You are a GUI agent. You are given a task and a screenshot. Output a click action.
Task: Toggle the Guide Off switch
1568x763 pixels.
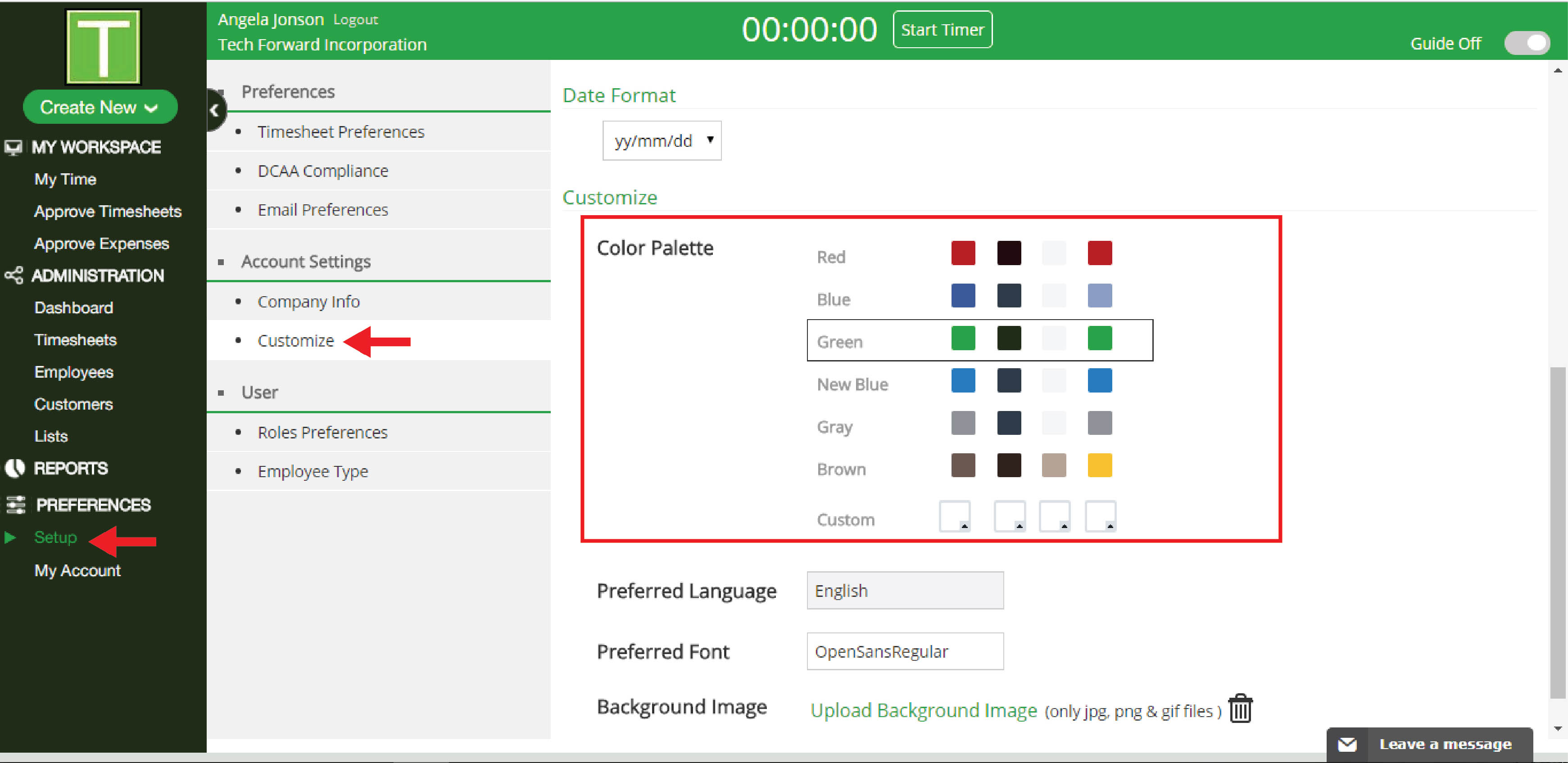pyautogui.click(x=1526, y=43)
